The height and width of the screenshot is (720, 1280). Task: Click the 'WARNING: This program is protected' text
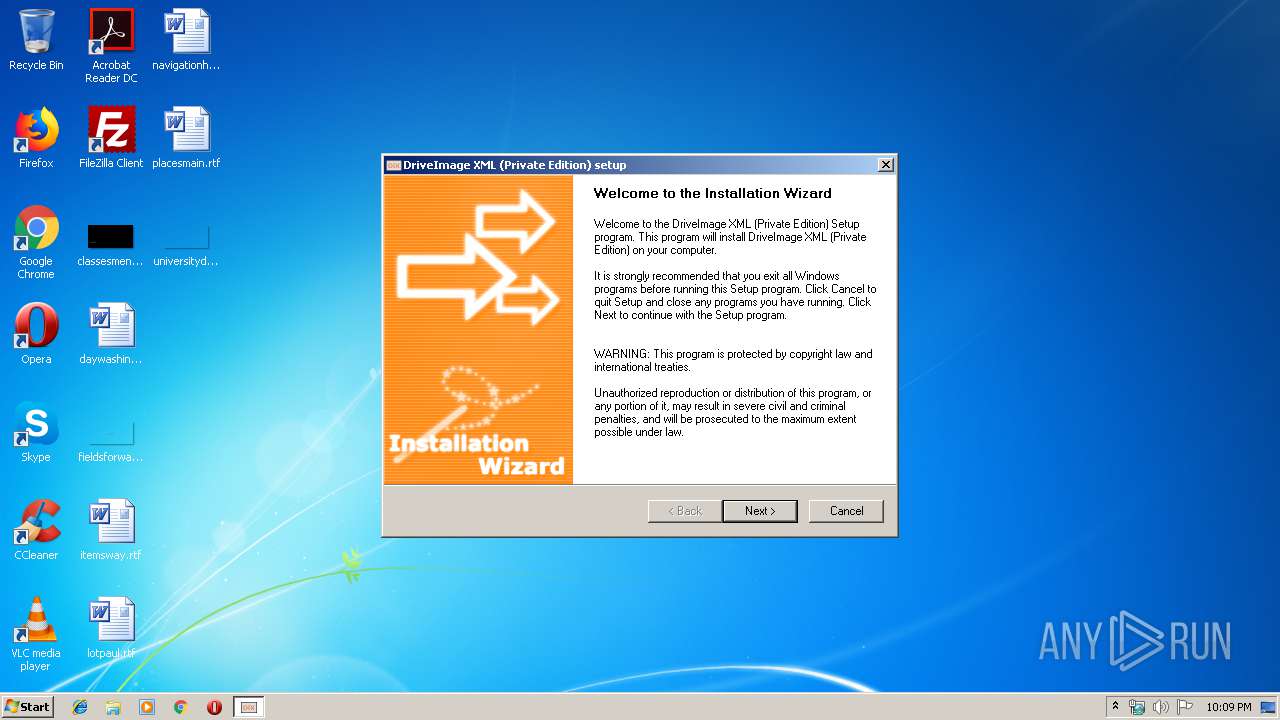(733, 360)
